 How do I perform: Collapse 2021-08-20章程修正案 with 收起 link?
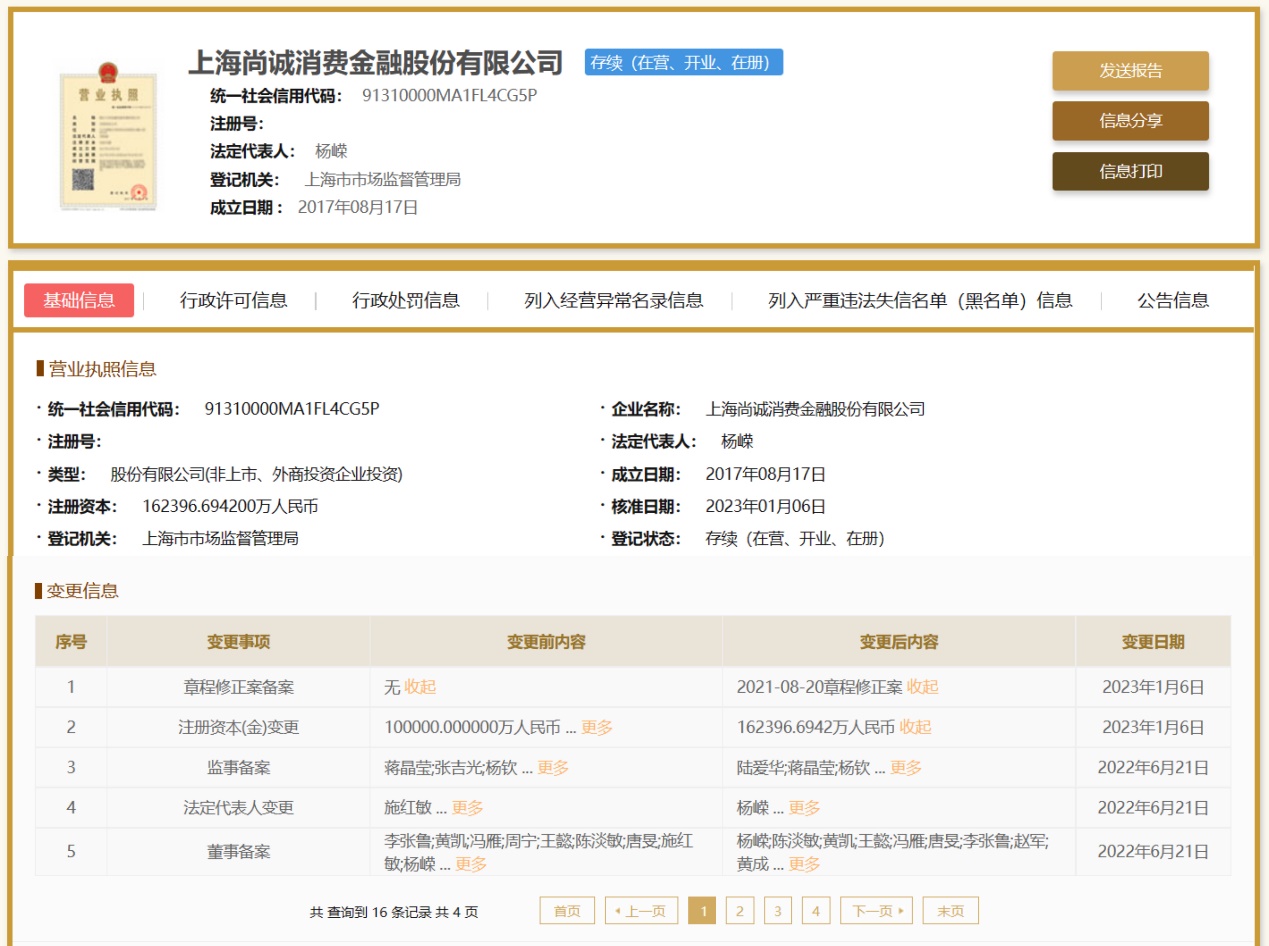tap(922, 687)
